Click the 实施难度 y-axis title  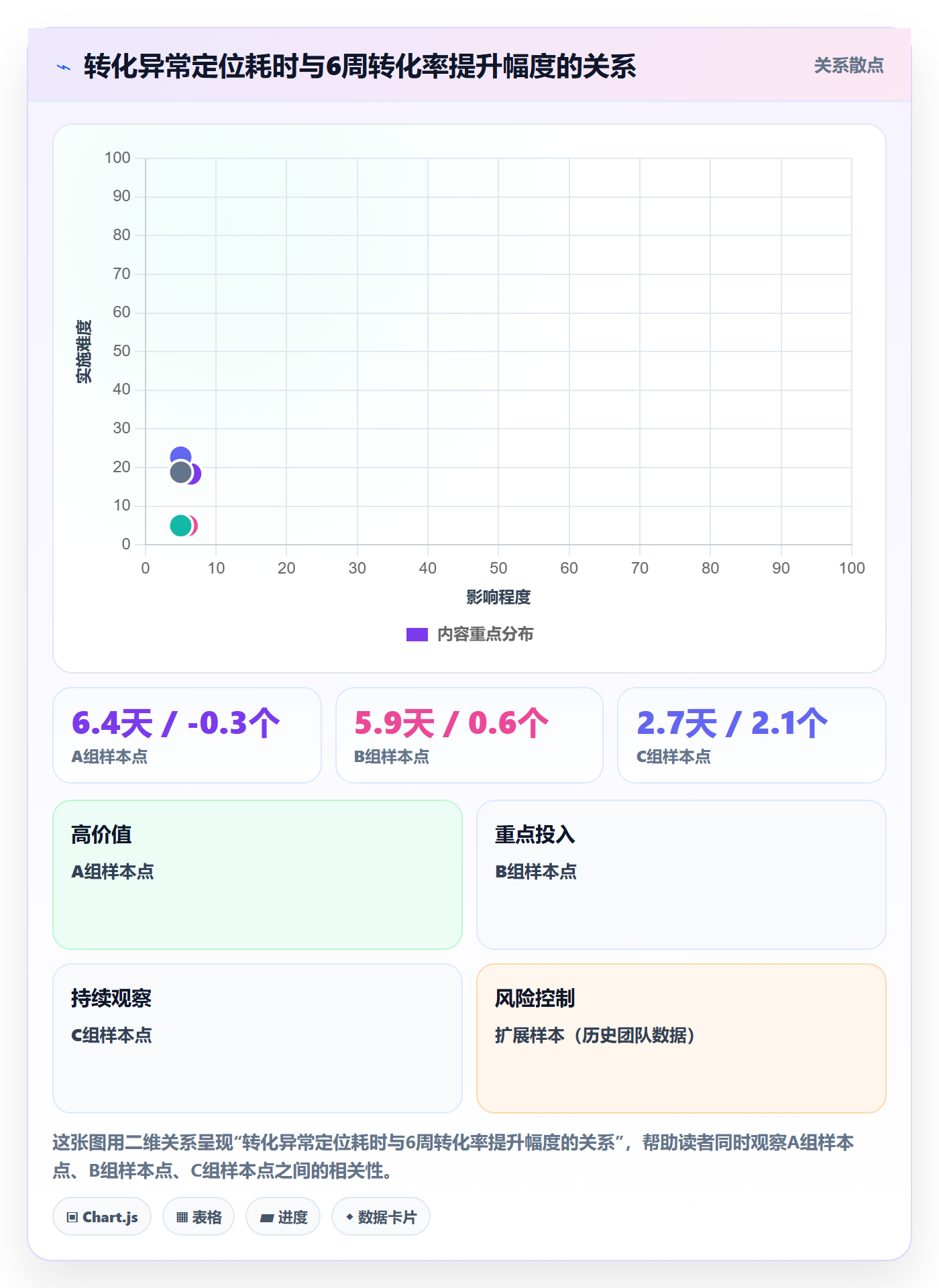click(x=84, y=351)
